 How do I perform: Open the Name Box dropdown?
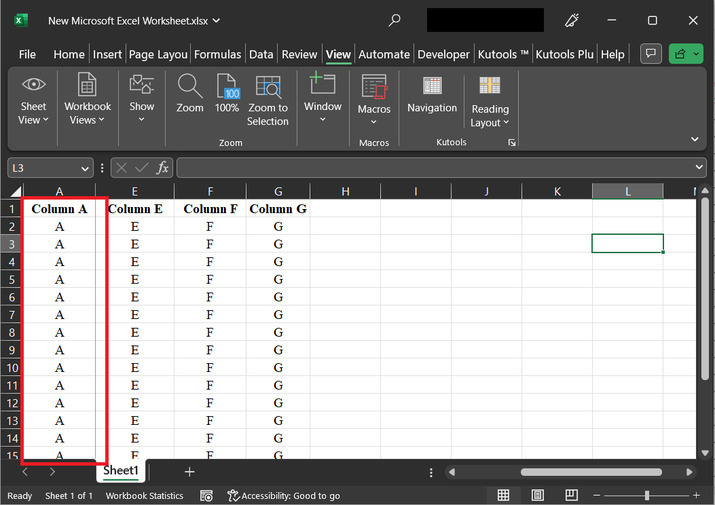point(85,168)
